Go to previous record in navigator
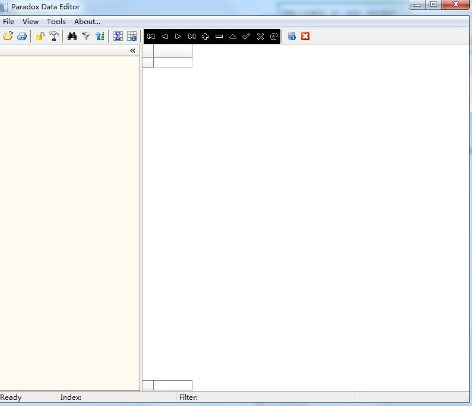This screenshot has height=406, width=472. click(x=165, y=36)
